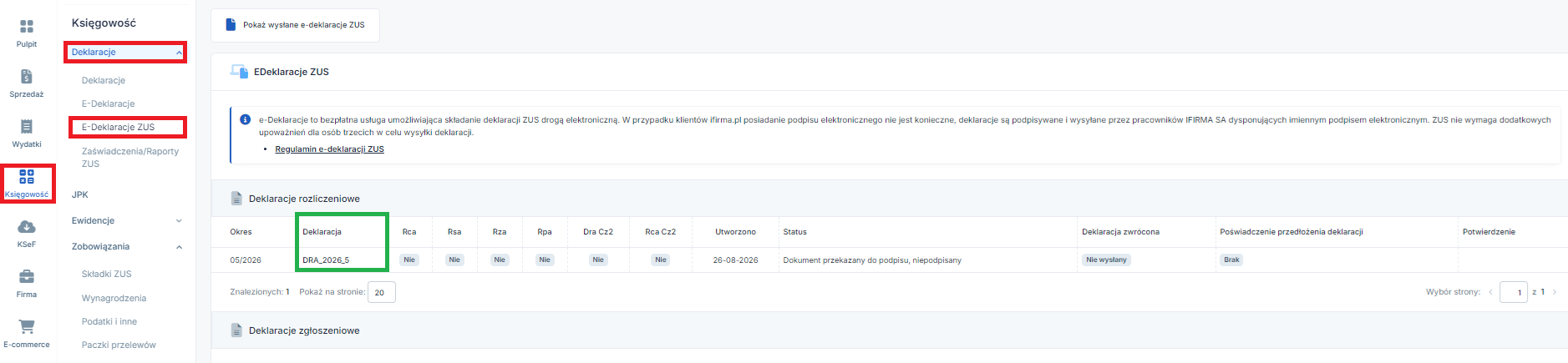The image size is (1568, 363).
Task: Open the DRA_2026_5 declaration entry
Action: click(x=326, y=260)
